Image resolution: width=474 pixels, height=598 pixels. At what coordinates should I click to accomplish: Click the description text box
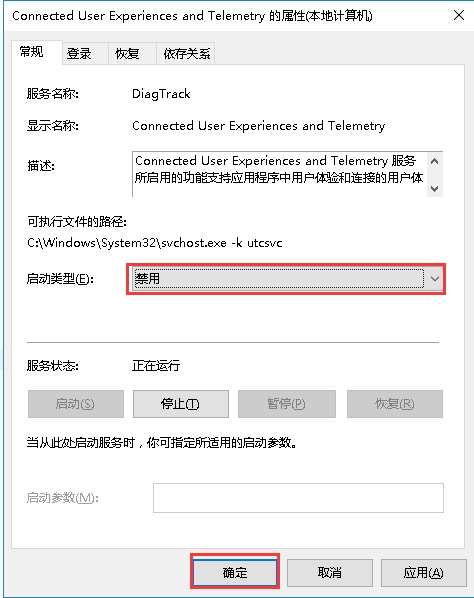280,174
